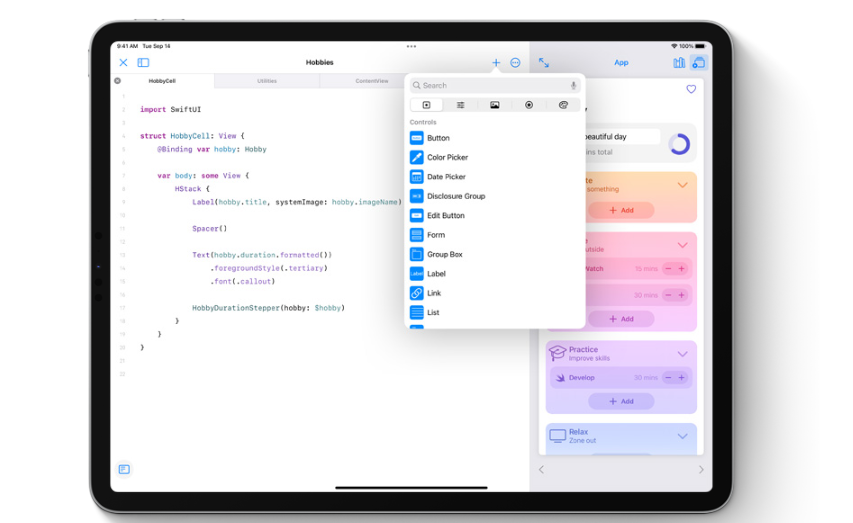The width and height of the screenshot is (853, 523).
Task: Tap the circular progress ring in preview
Action: tap(679, 144)
